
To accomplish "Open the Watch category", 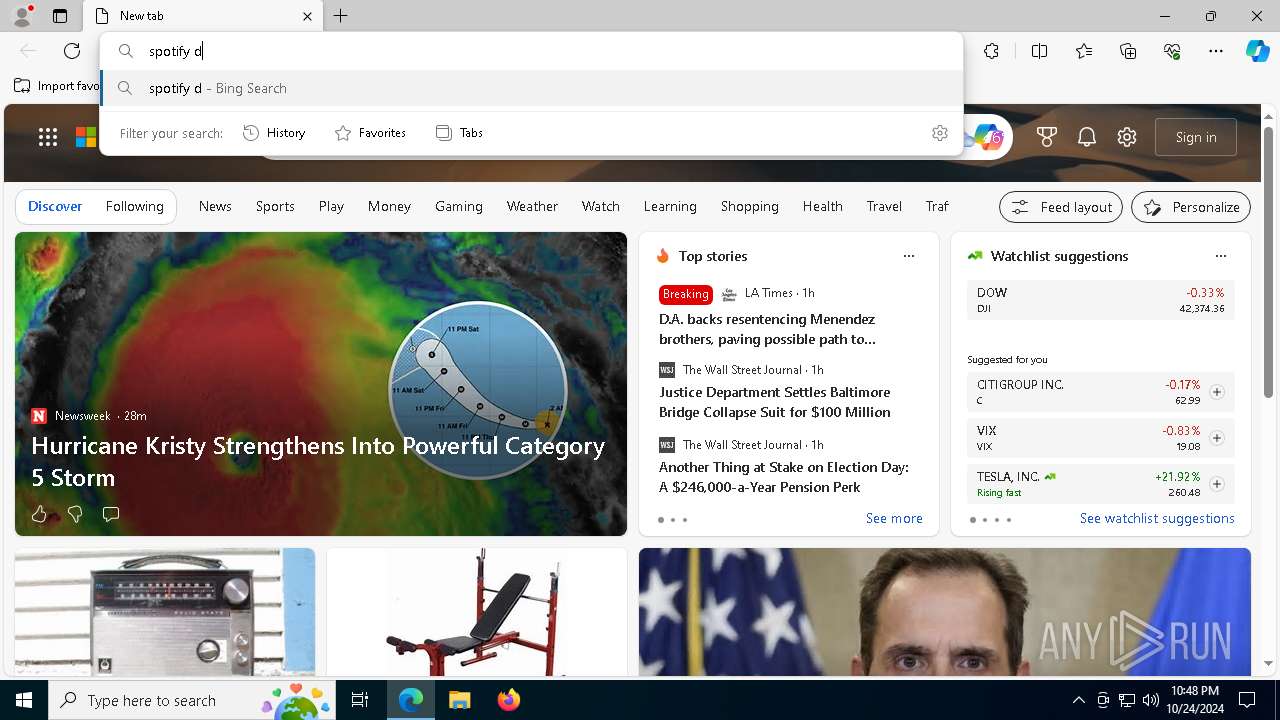I will [601, 206].
